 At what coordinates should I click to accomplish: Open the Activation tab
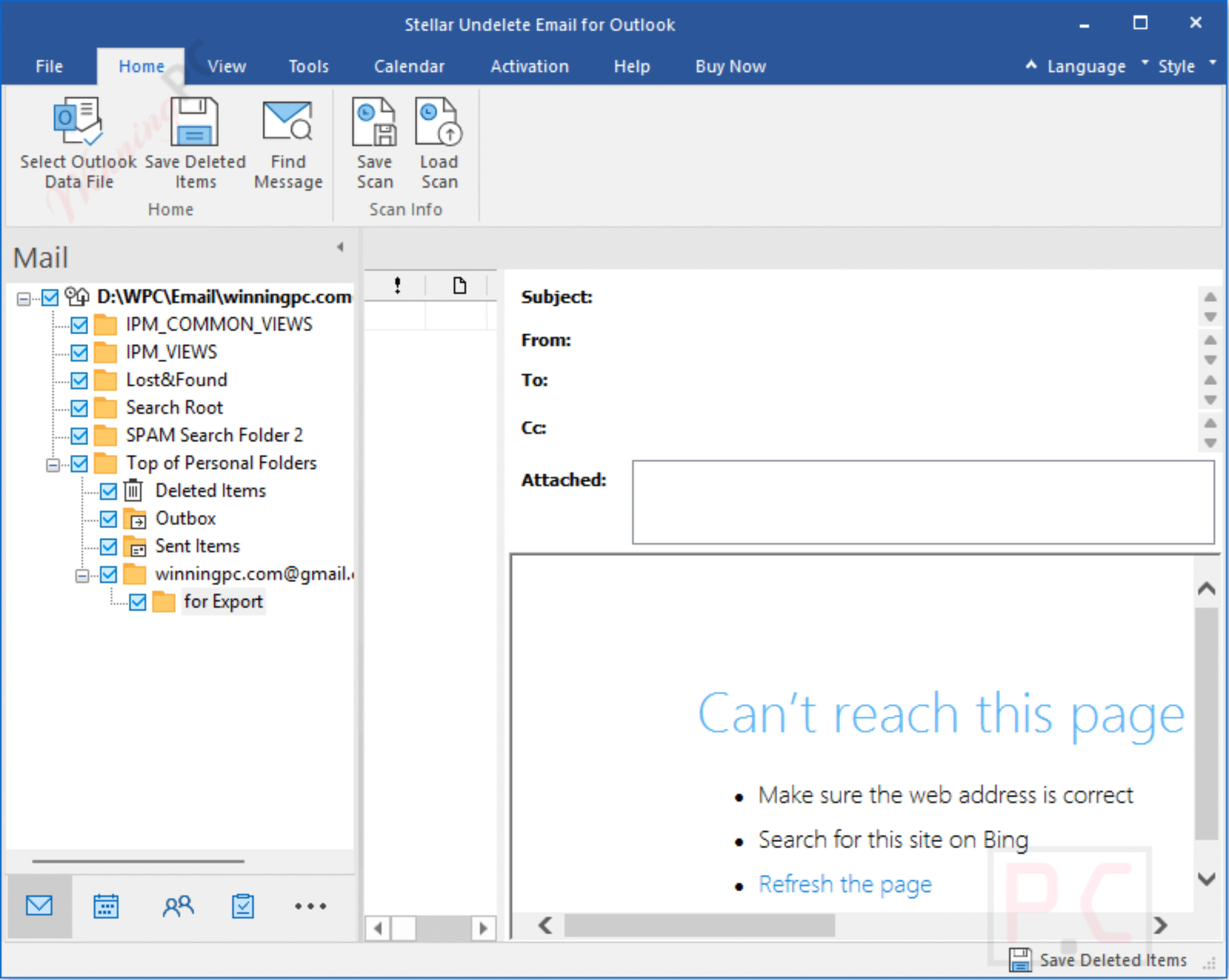click(529, 66)
